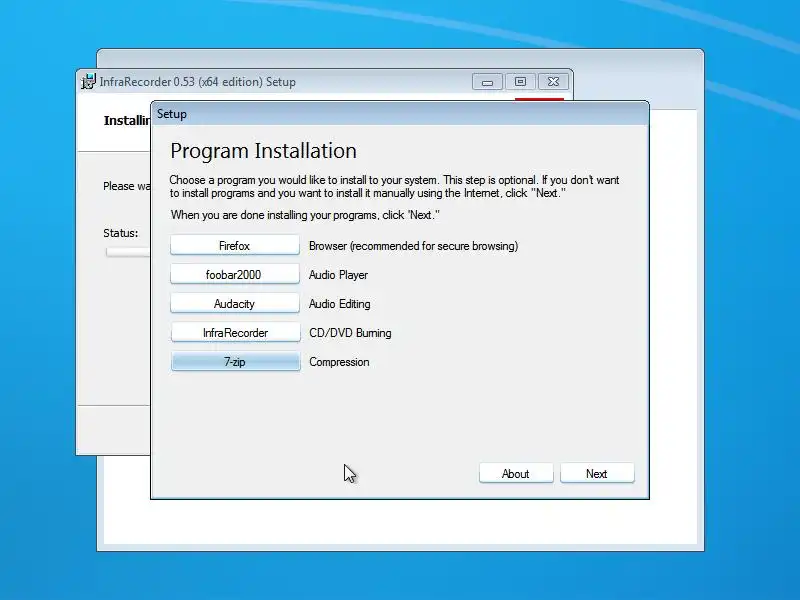Close the InfraRecorder Setup window
Image resolution: width=800 pixels, height=600 pixels.
[x=554, y=82]
